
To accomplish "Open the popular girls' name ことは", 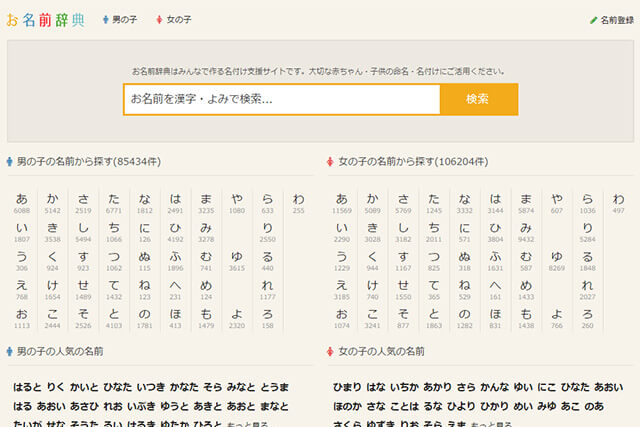I will 404,407.
